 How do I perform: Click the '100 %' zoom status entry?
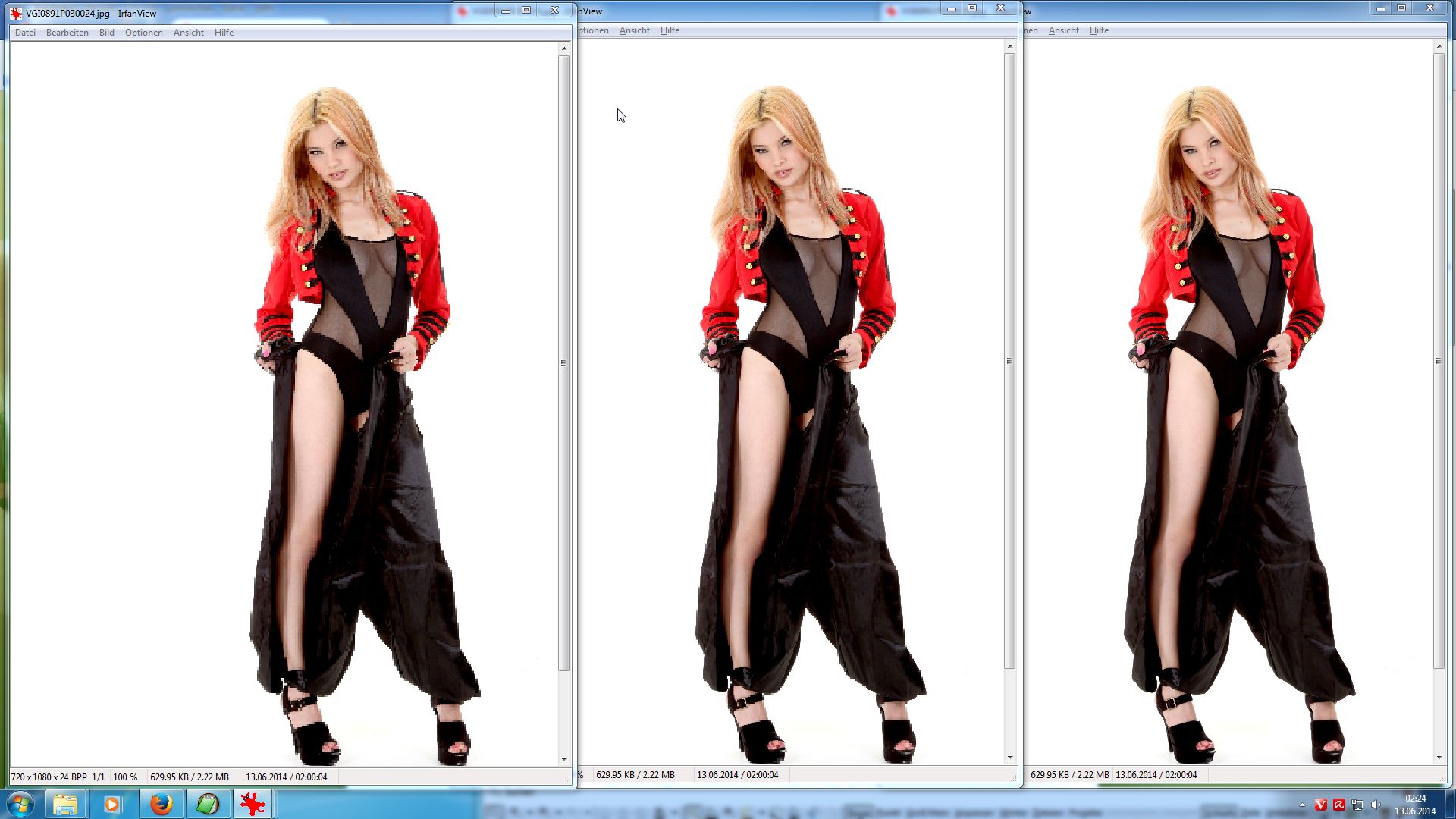coord(125,777)
